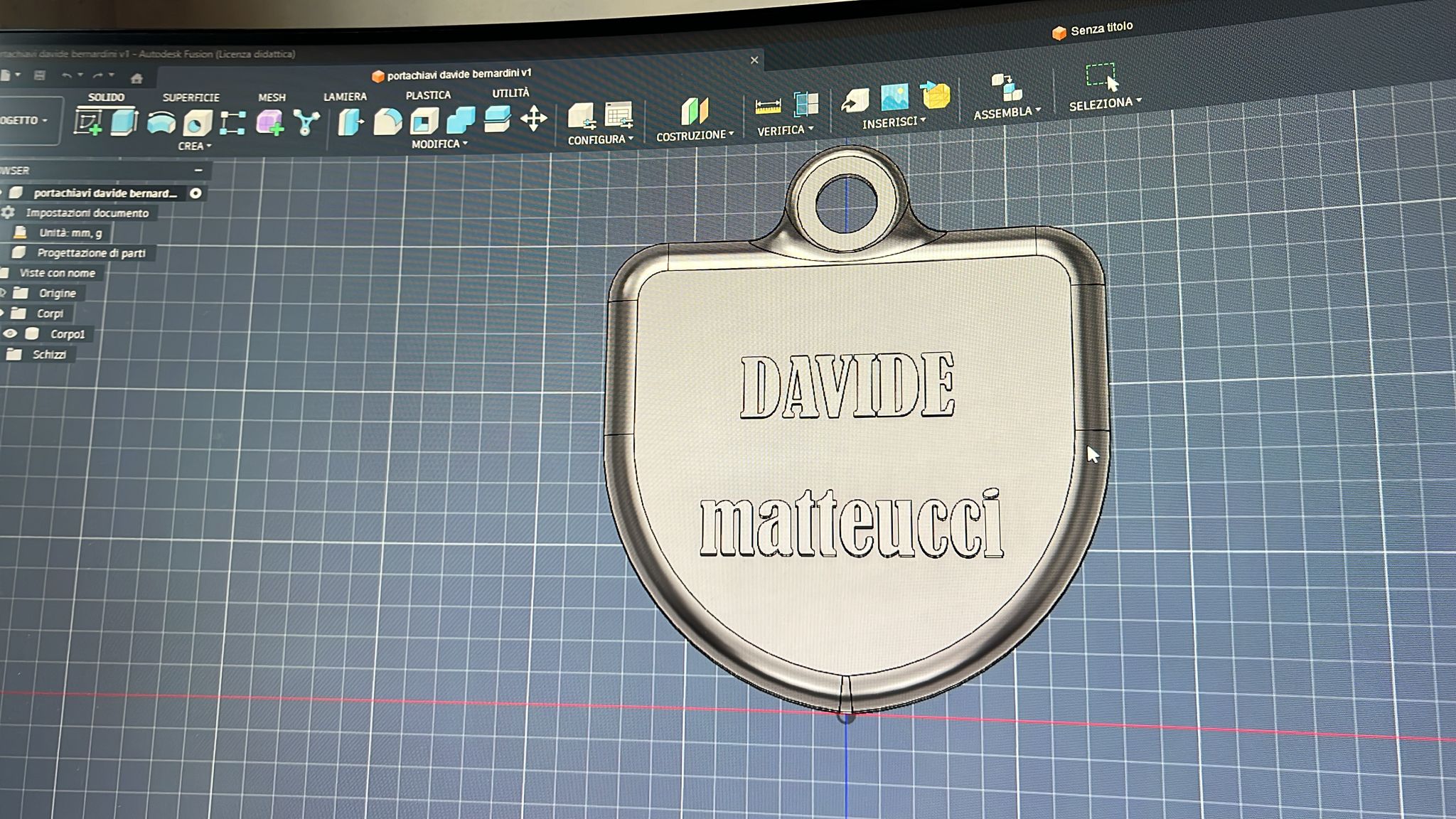Select the Revolve tool icon
This screenshot has height=819, width=1456.
pyautogui.click(x=161, y=123)
